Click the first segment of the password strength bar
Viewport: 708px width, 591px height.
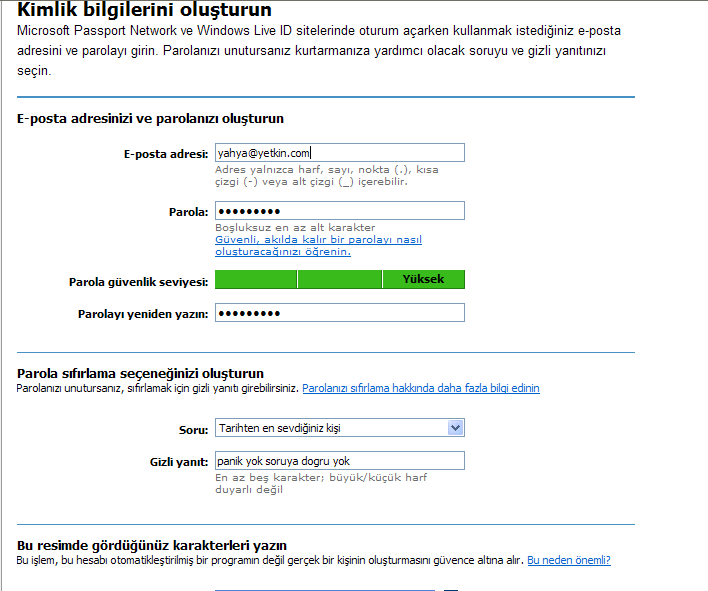pyautogui.click(x=256, y=280)
